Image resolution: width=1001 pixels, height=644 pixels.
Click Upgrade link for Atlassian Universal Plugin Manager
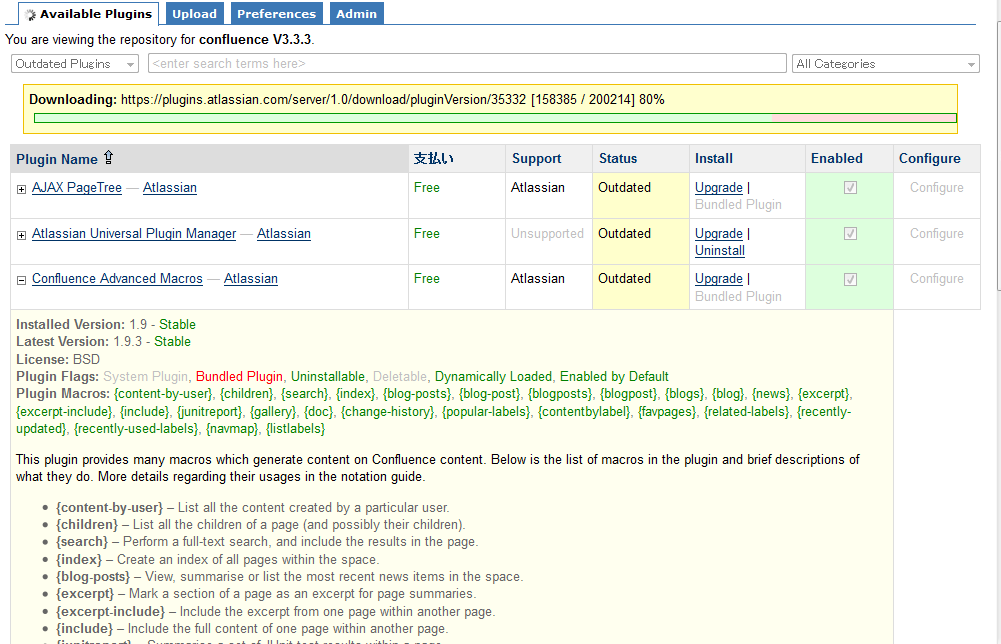click(x=718, y=234)
